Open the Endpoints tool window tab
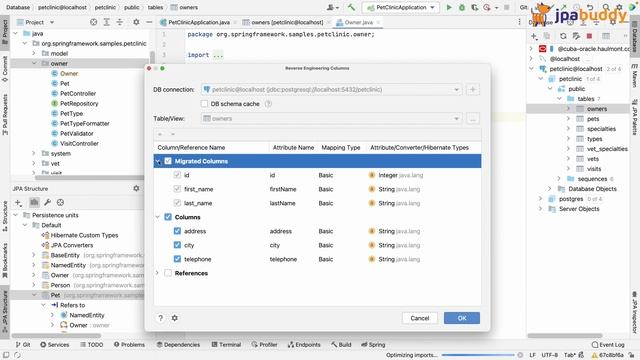640x360 pixels. pos(304,344)
